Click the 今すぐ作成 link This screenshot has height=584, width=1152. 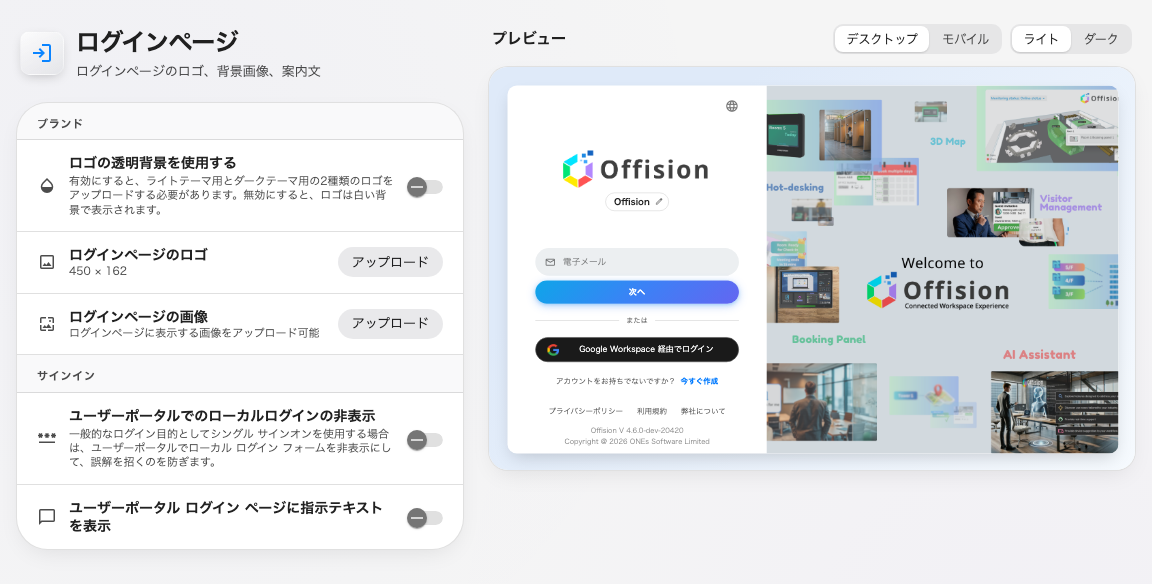[699, 381]
